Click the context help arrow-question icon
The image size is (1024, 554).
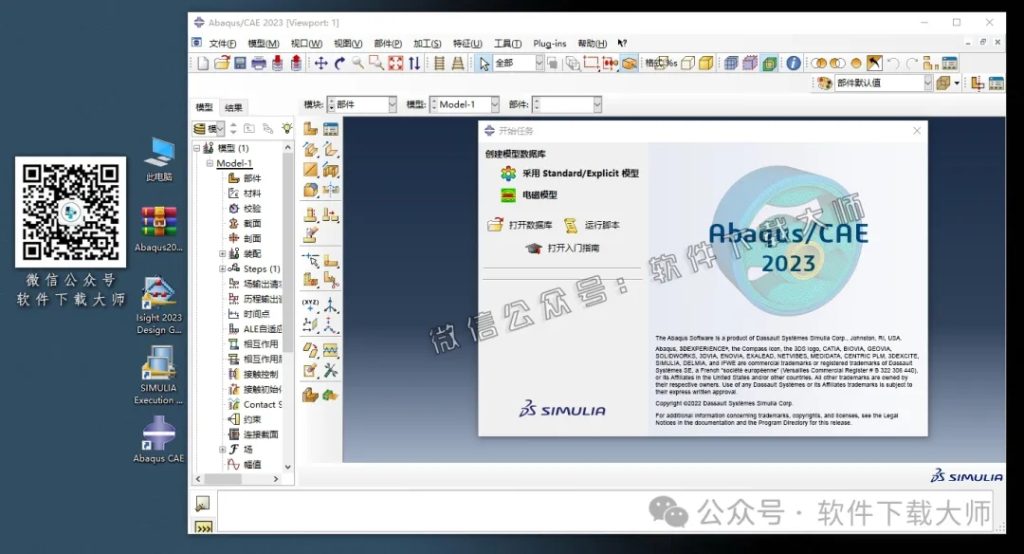pos(622,43)
